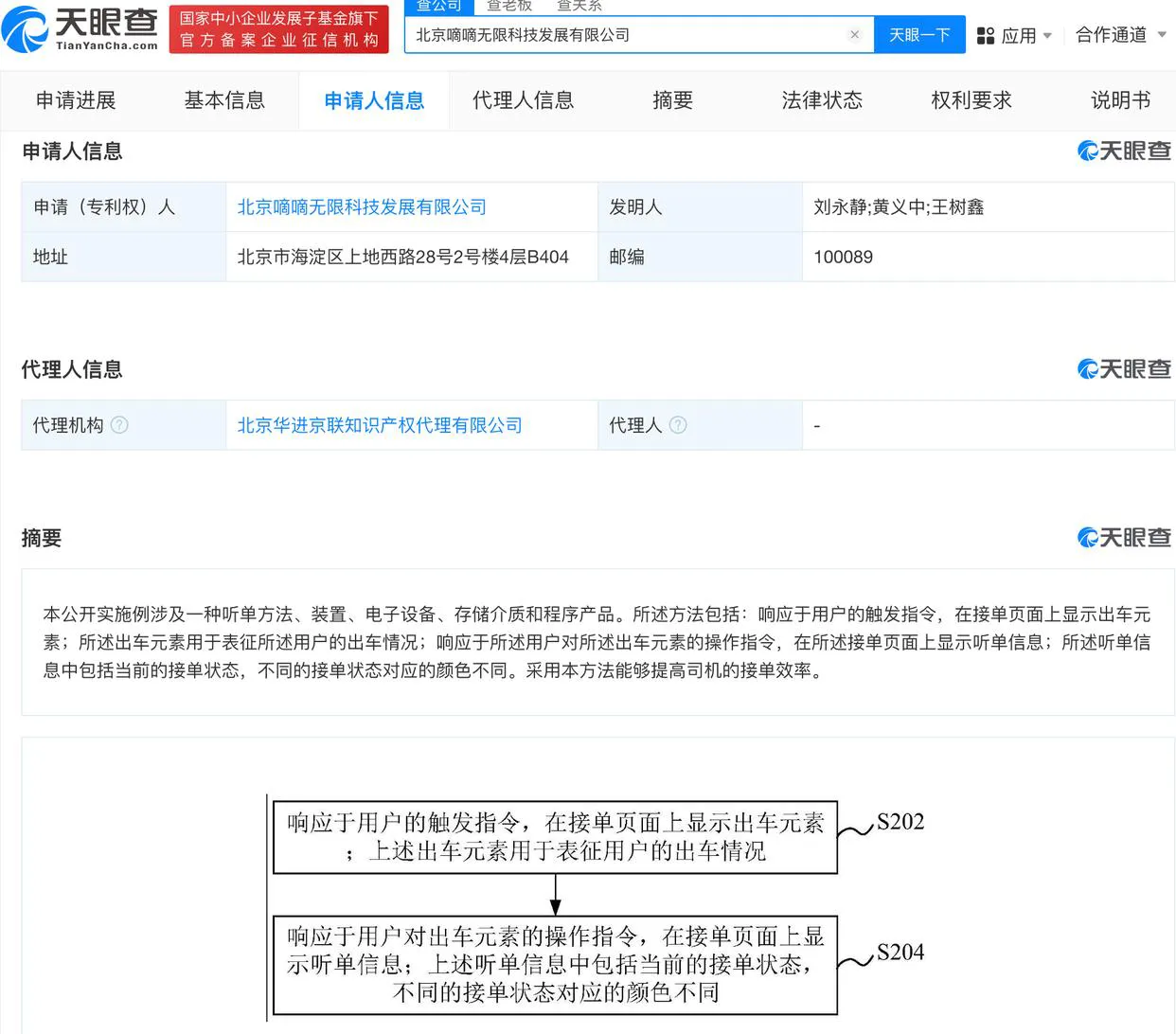Open the help icon beside 代理人
The image size is (1176, 1034).
pos(678,425)
